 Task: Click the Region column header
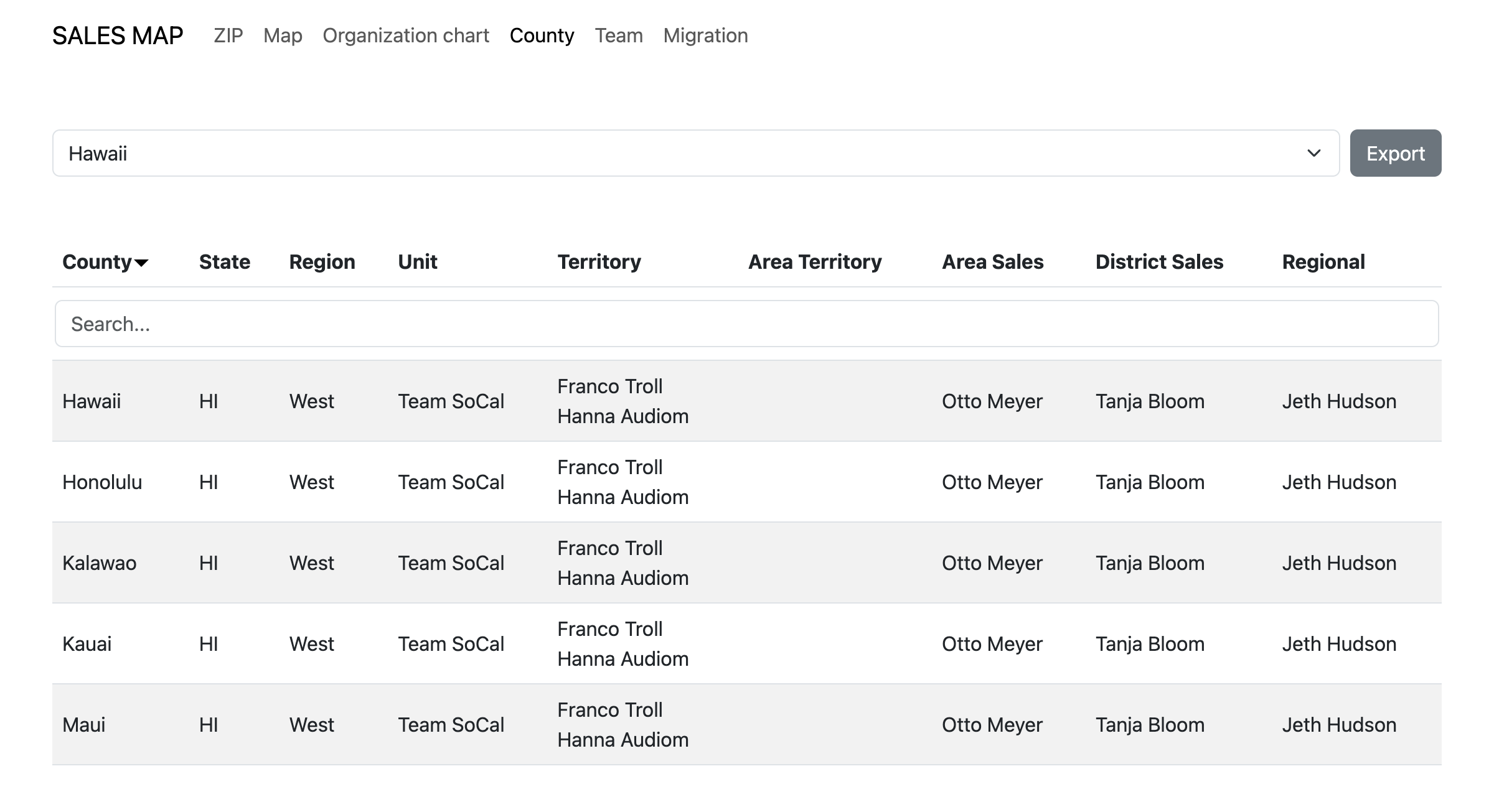point(321,261)
